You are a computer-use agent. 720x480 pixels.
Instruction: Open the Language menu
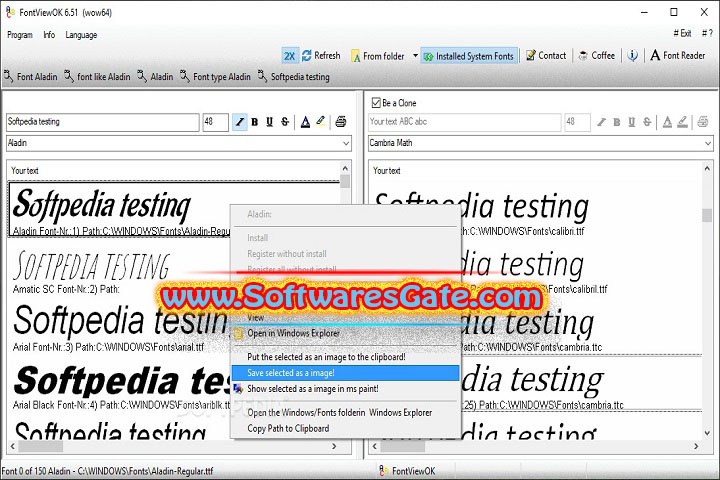81,35
